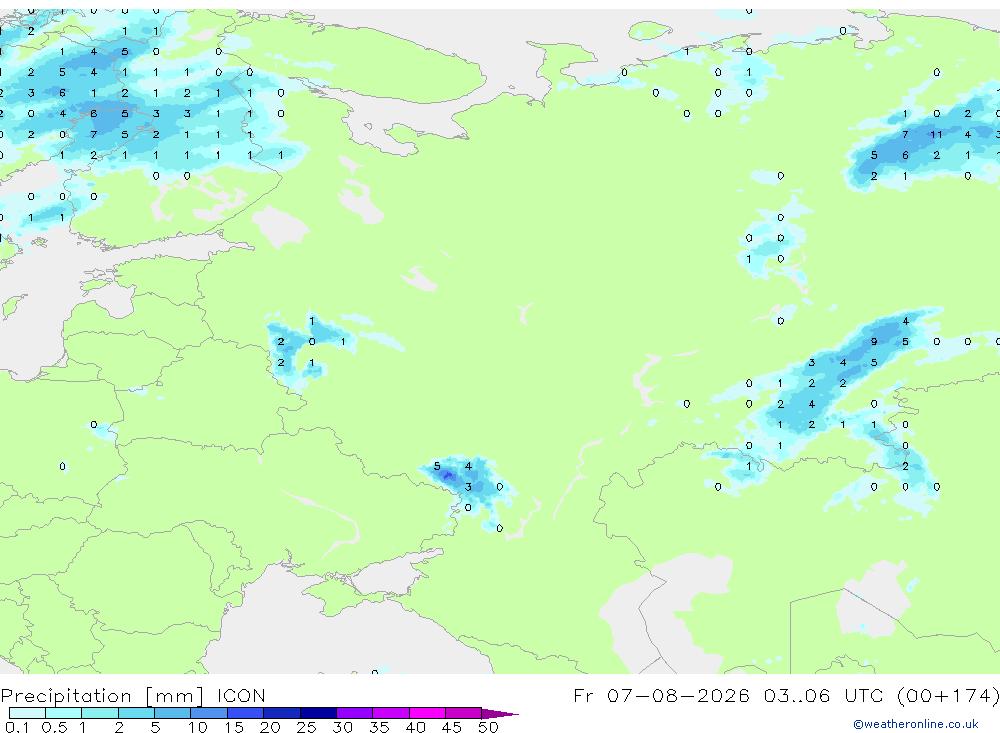Click the legend label "35"

(379, 727)
